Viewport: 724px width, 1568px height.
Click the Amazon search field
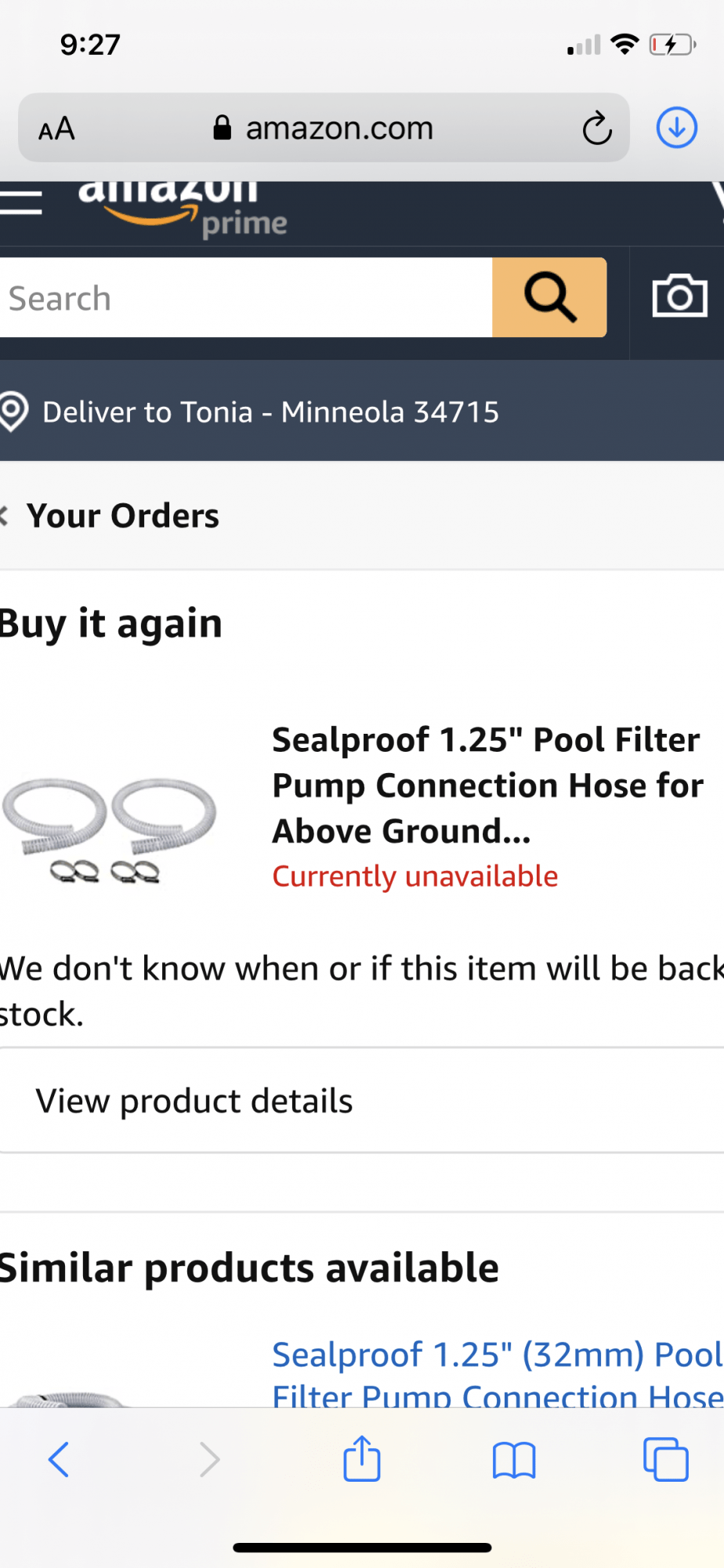(246, 297)
